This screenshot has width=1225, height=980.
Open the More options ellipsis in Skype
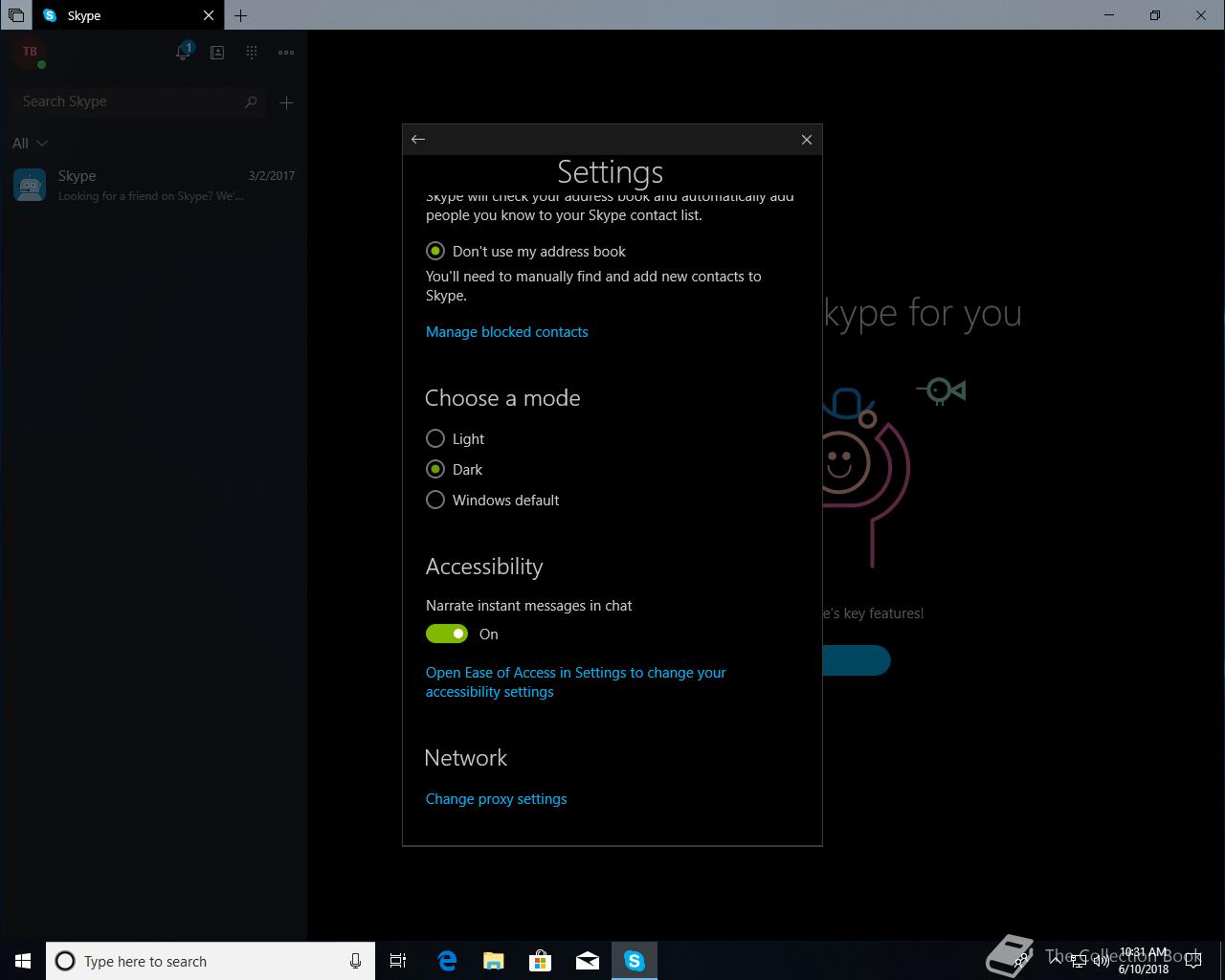[286, 53]
